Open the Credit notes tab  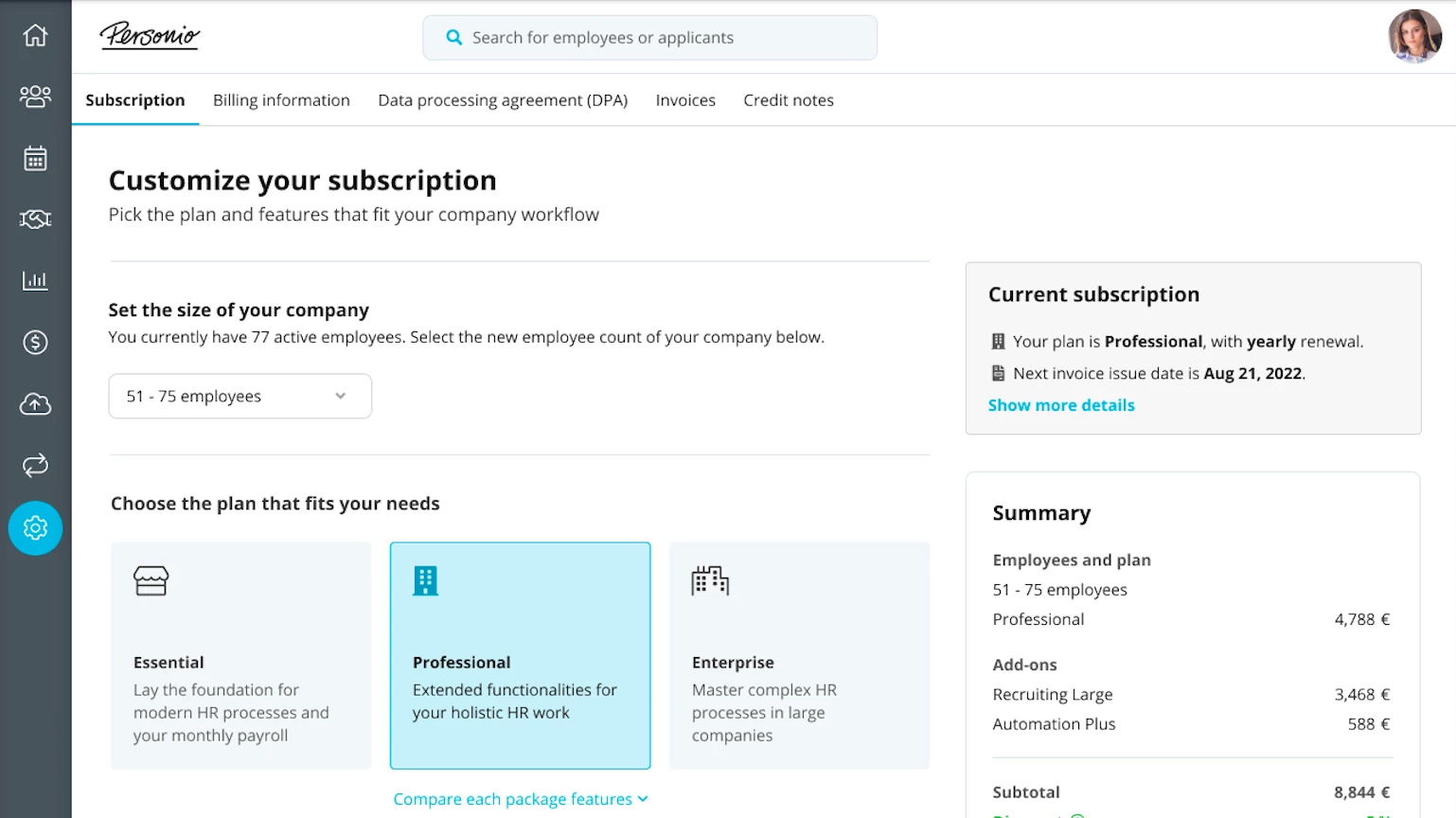click(789, 100)
